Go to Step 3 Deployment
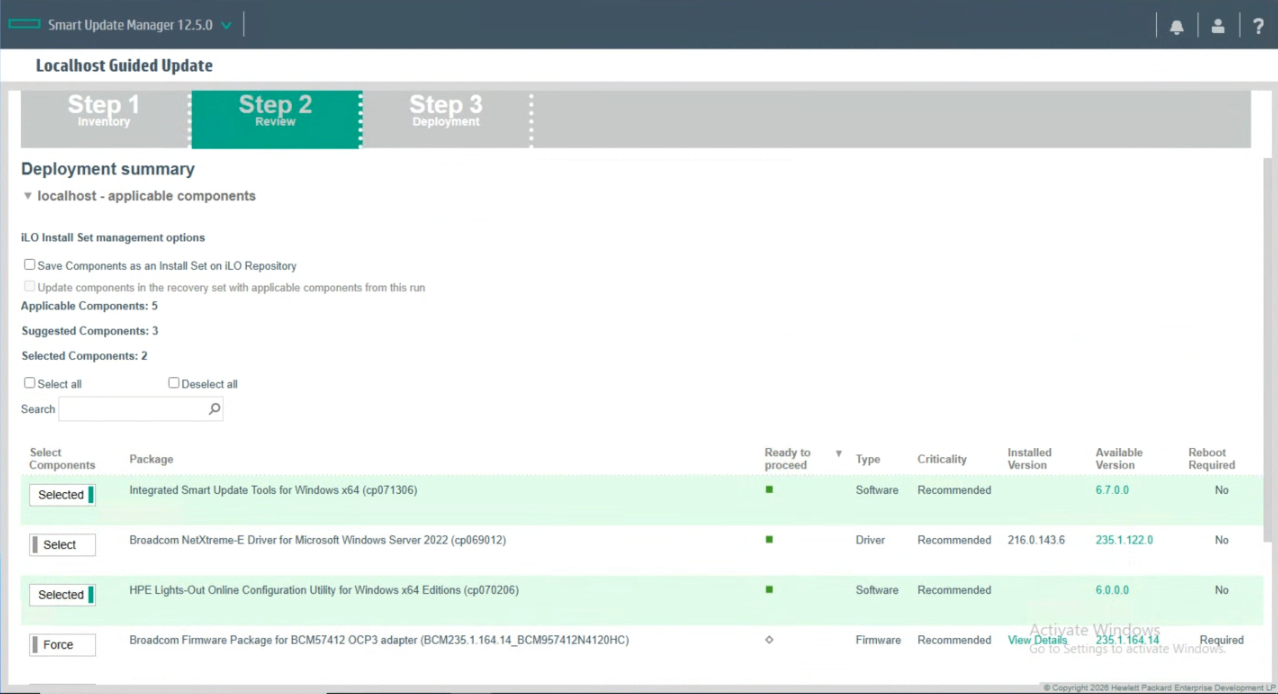Screen dimensions: 1278x694 click(446, 119)
